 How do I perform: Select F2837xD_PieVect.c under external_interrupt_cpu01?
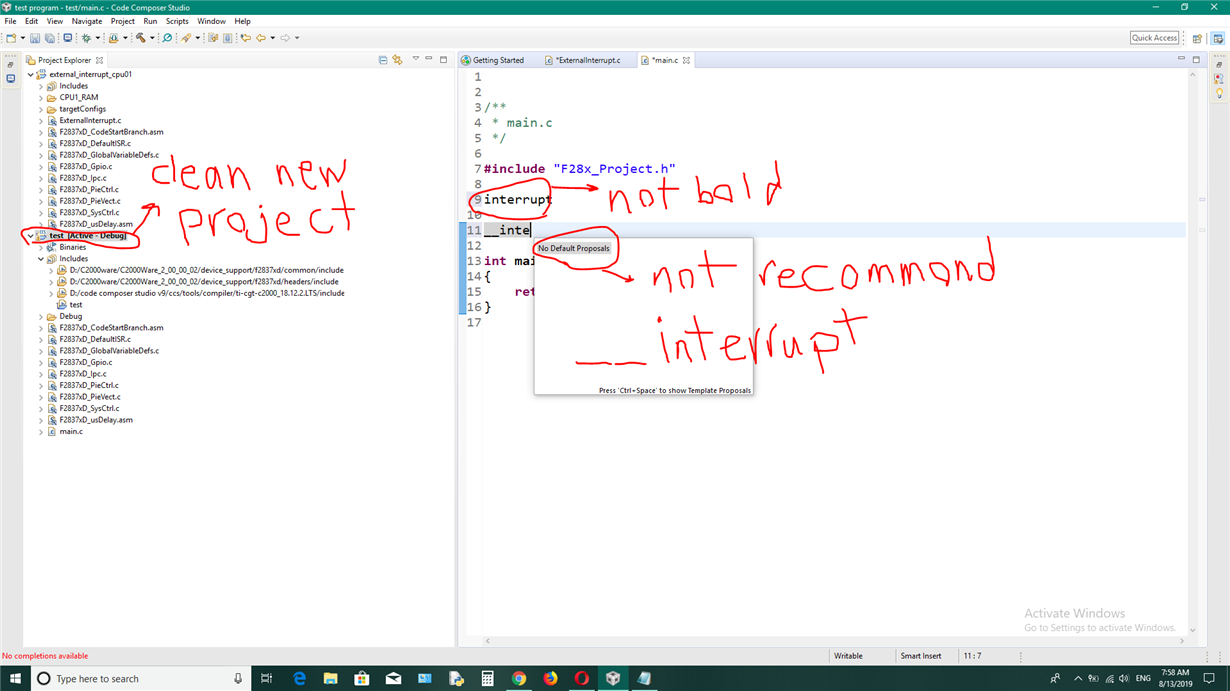click(90, 201)
